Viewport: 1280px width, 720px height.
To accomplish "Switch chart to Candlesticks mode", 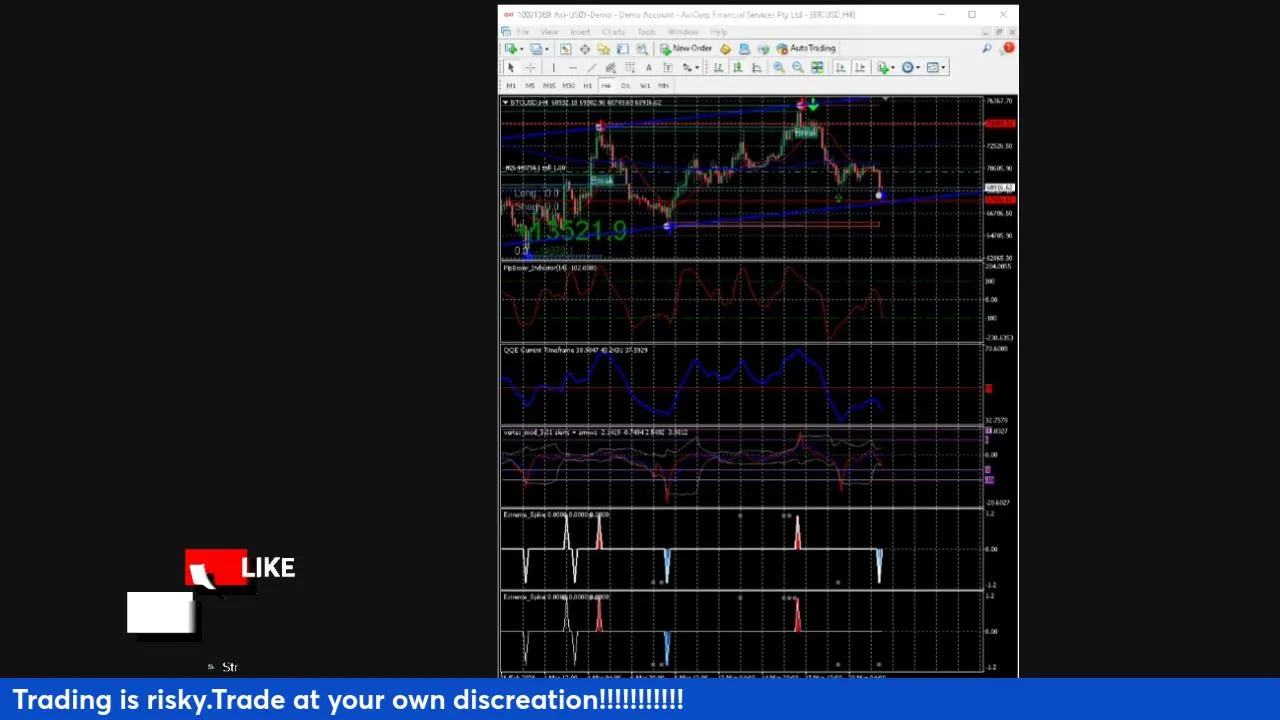I will (x=738, y=67).
